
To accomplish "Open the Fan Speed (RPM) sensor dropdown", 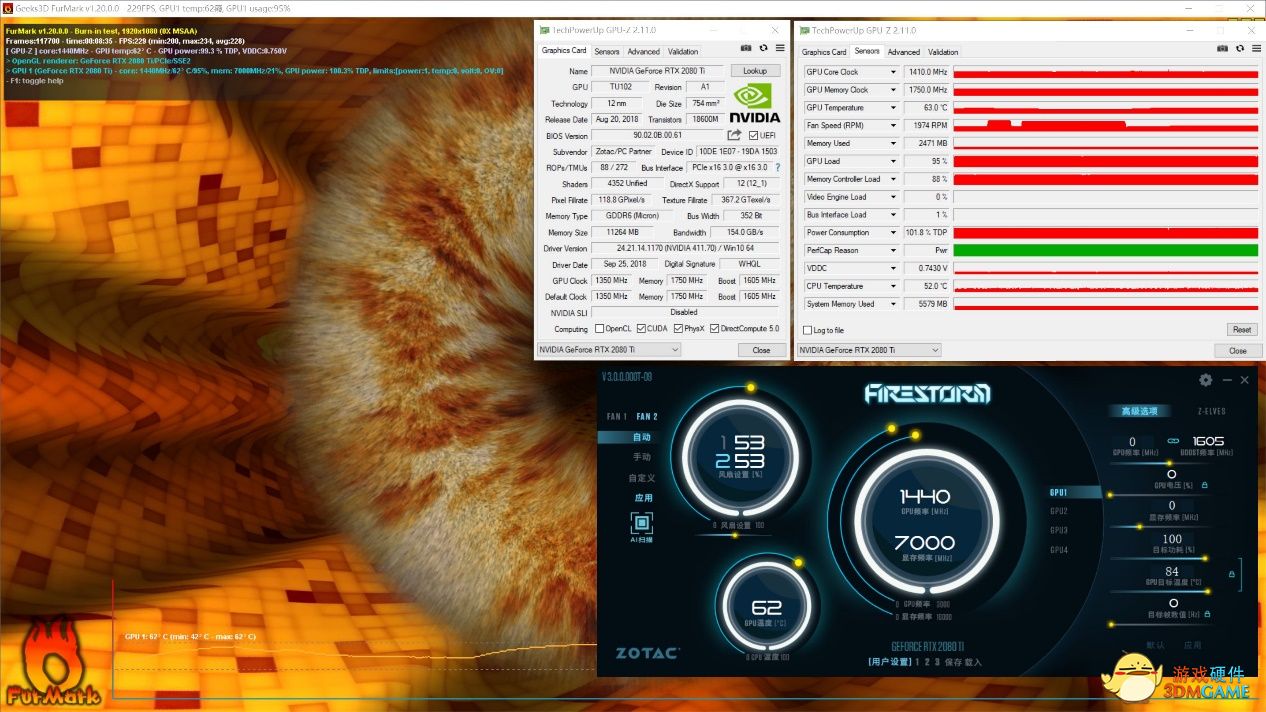I will 893,126.
